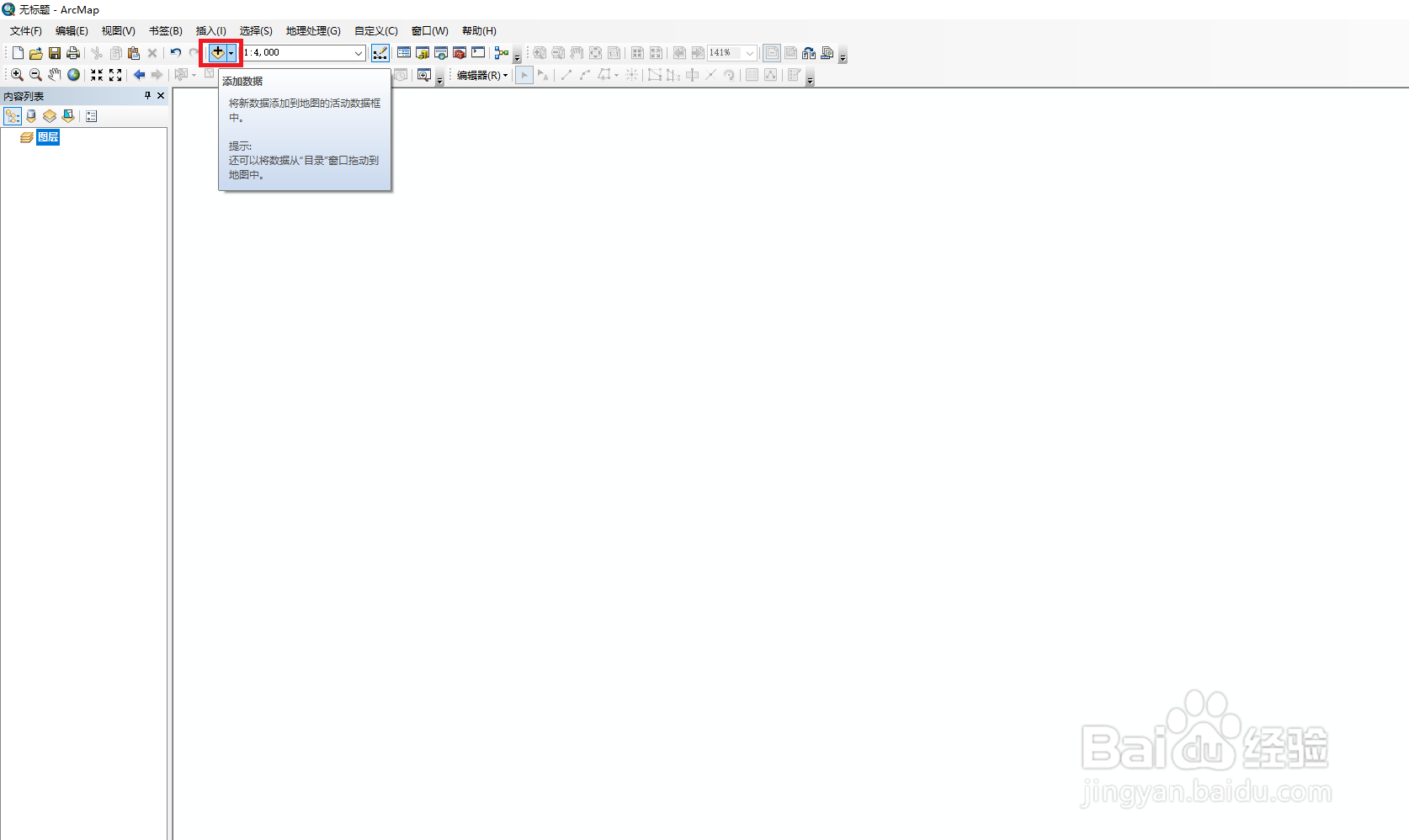Viewport: 1409px width, 840px height.
Task: Select the Zoom In tool
Action: [x=17, y=75]
